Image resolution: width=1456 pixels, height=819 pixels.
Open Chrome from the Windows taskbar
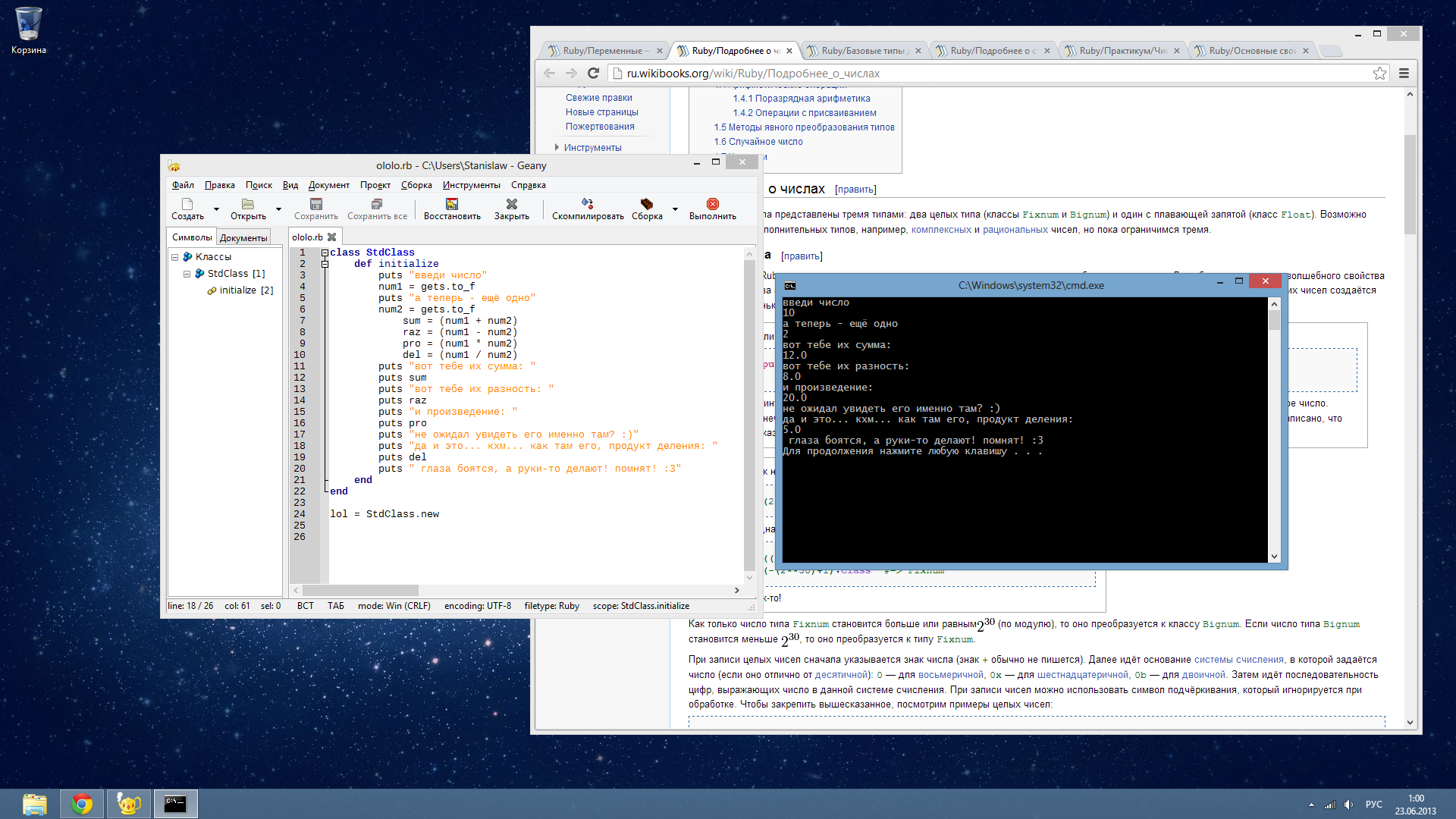pyautogui.click(x=82, y=804)
